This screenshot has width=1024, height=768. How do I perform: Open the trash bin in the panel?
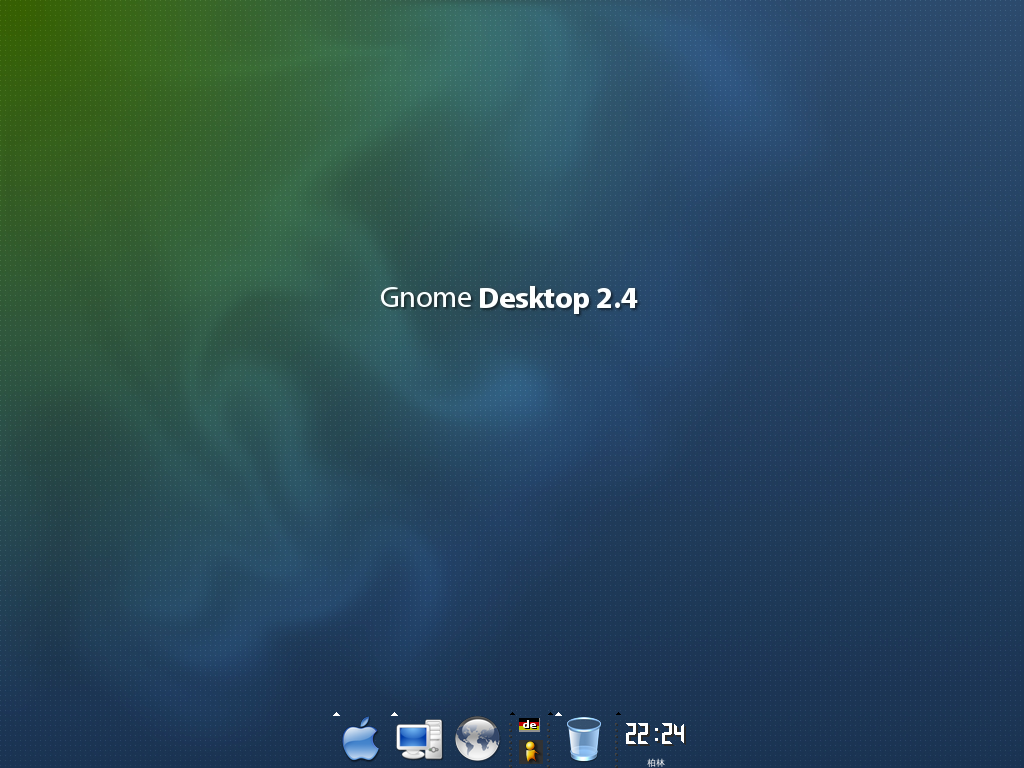click(583, 739)
